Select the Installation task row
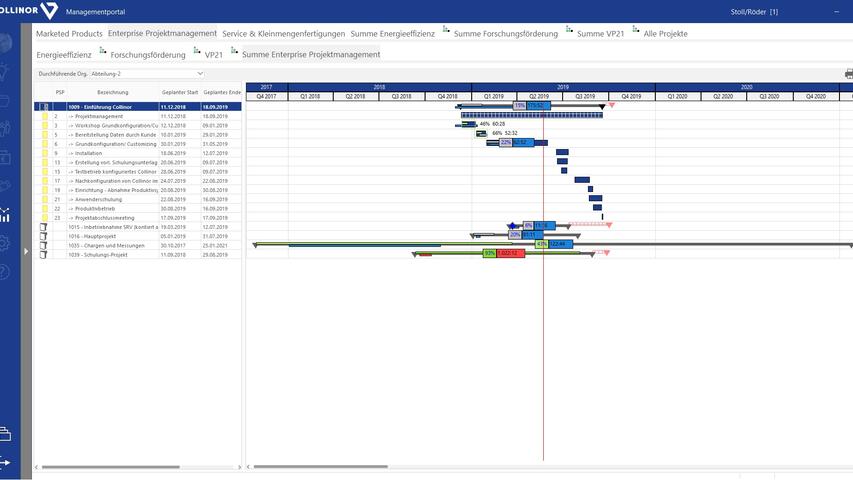The image size is (853, 480). [x=110, y=153]
